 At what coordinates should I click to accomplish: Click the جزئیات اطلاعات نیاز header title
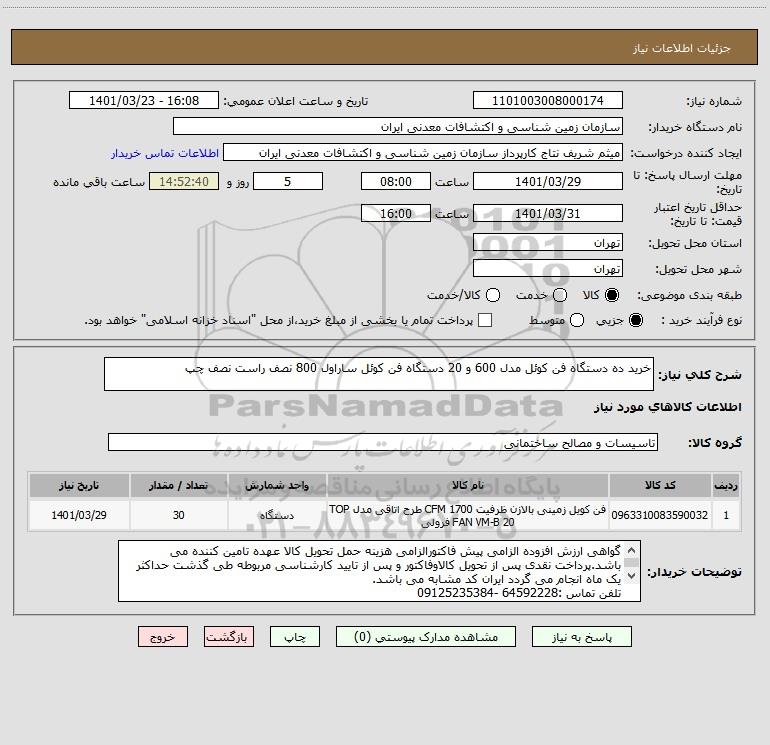point(682,48)
